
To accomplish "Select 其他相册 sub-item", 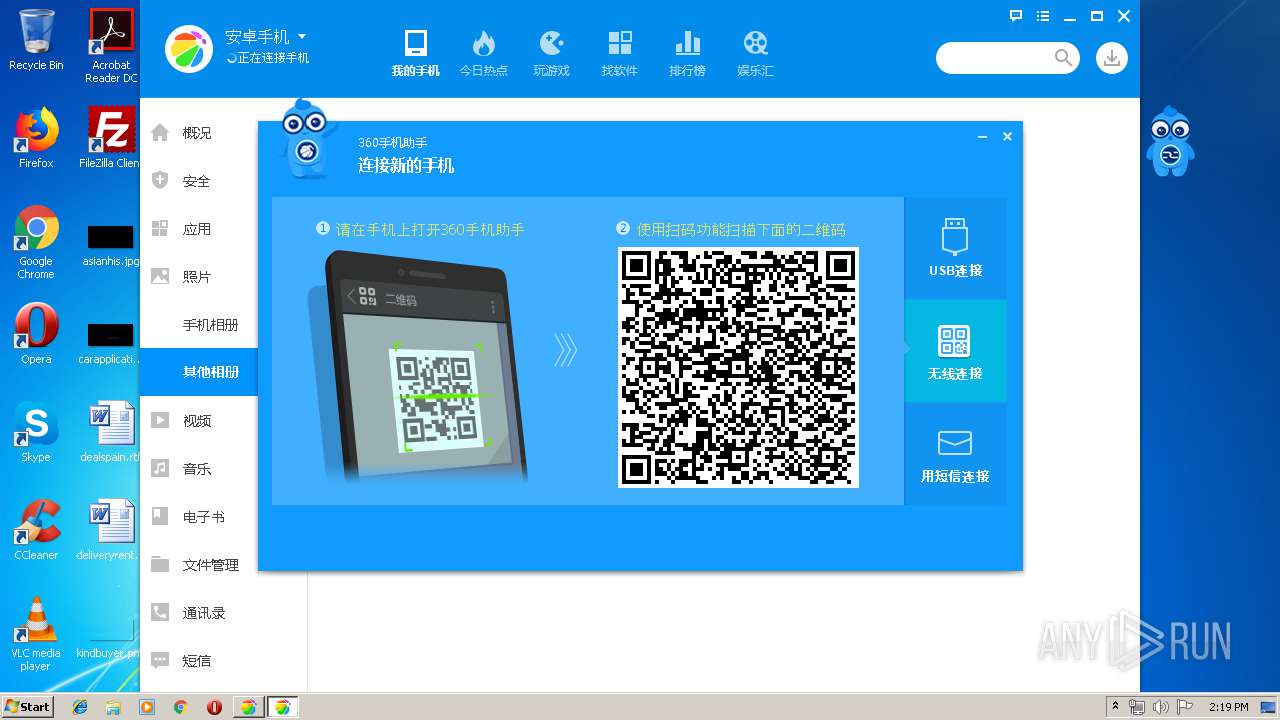I will pos(198,372).
